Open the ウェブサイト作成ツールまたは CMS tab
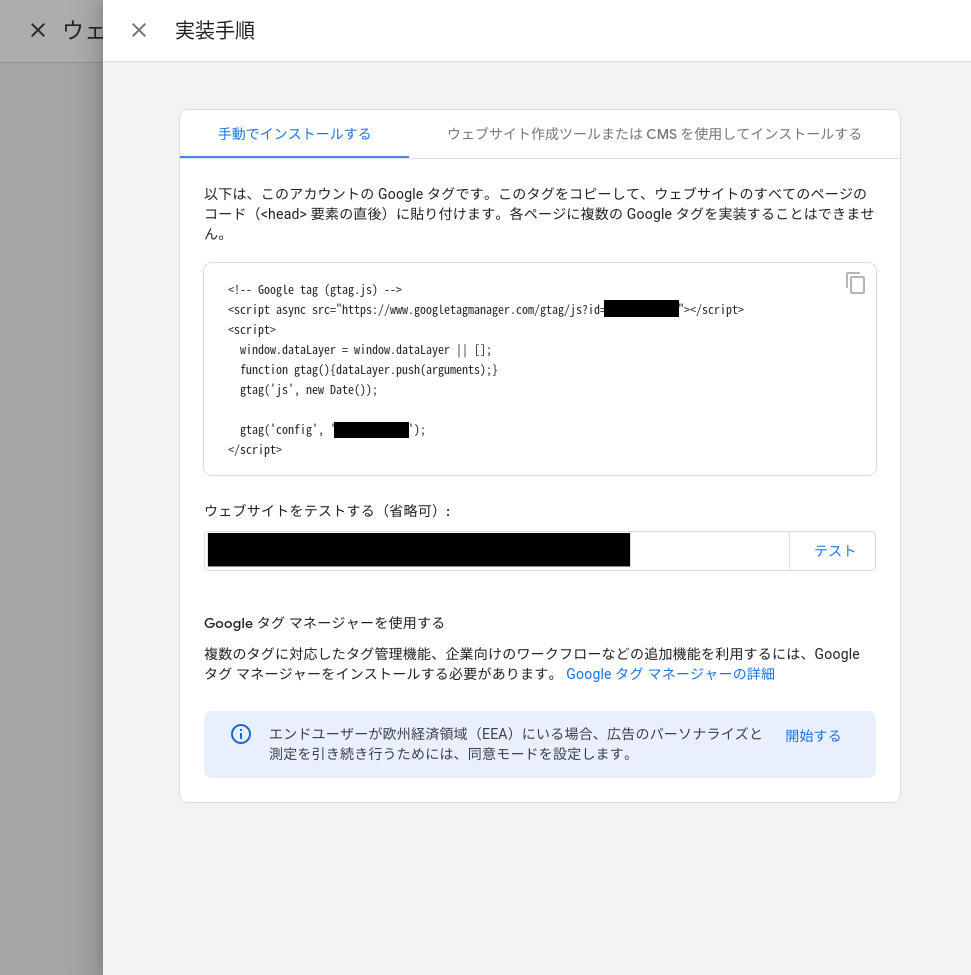 654,134
